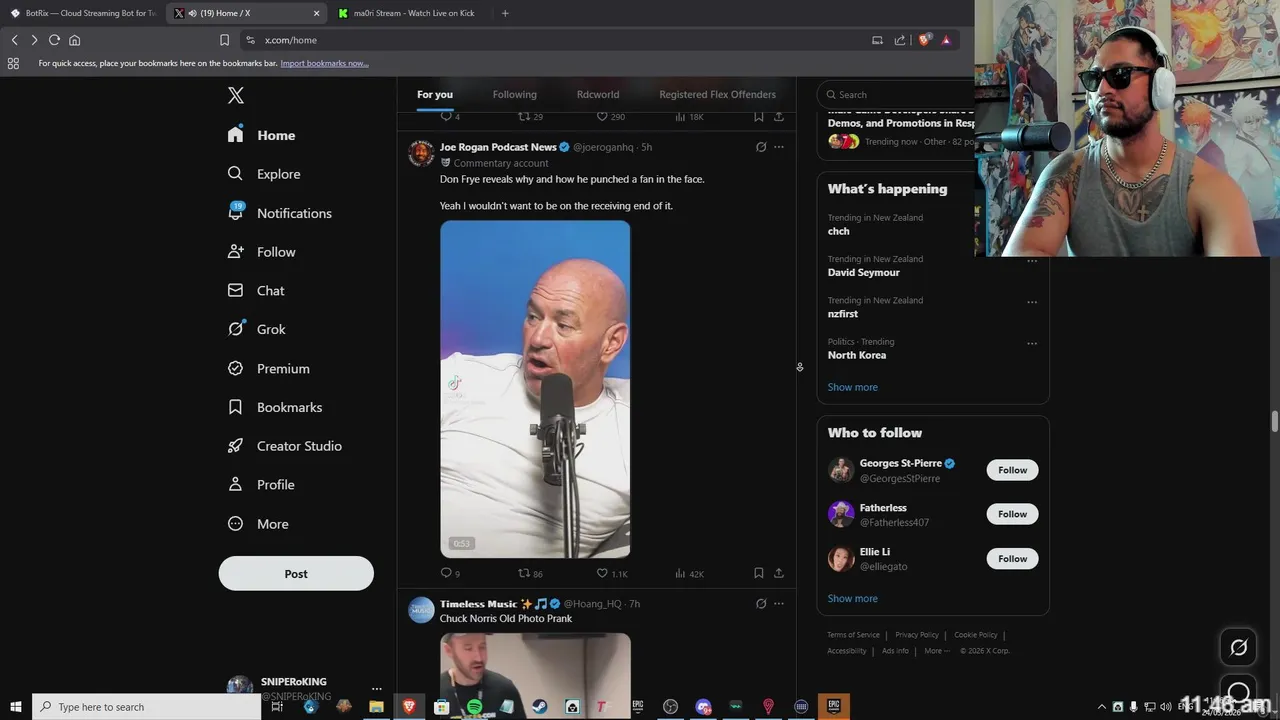Click the Windows Start button
The width and height of the screenshot is (1280, 720).
tap(15, 707)
